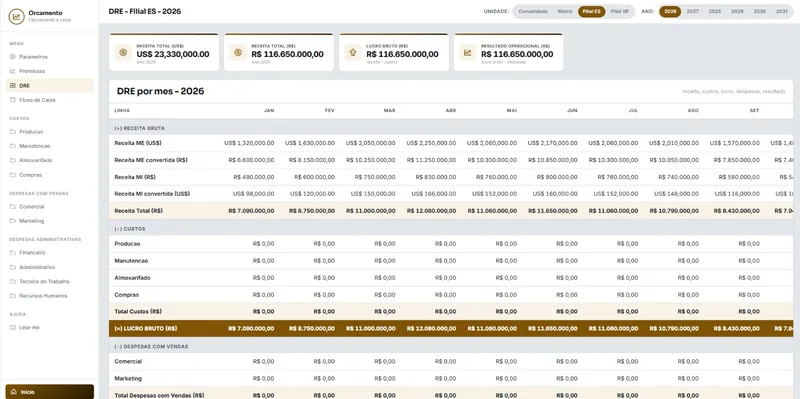This screenshot has width=800, height=399.
Task: Click Receita ME (US$) row label
Action: (138, 143)
